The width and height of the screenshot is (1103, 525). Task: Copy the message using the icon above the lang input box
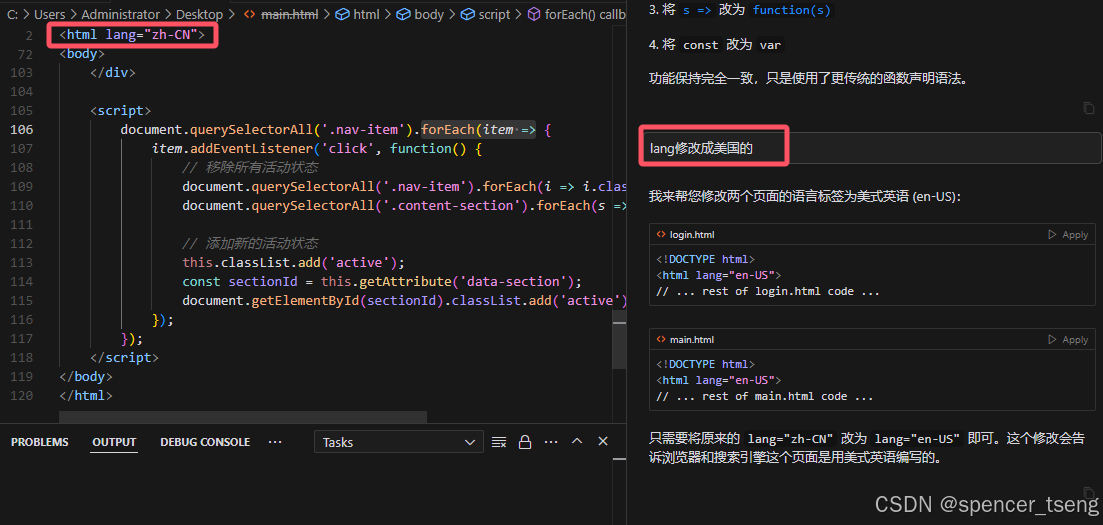pos(1089,108)
